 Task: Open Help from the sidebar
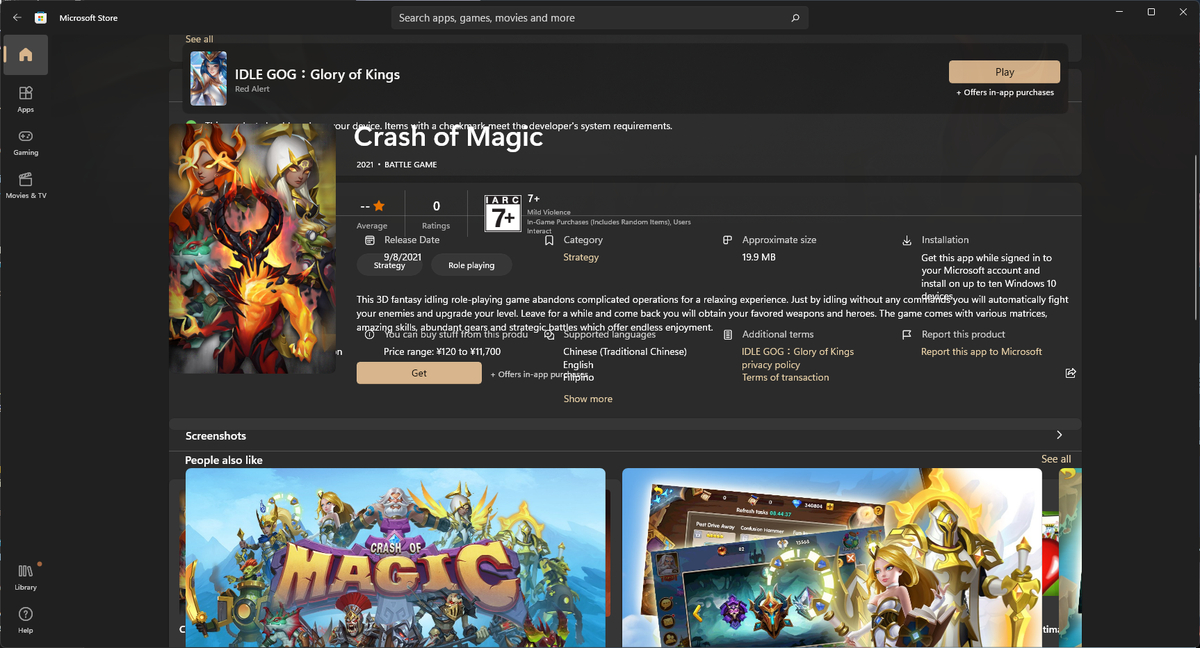[x=26, y=620]
